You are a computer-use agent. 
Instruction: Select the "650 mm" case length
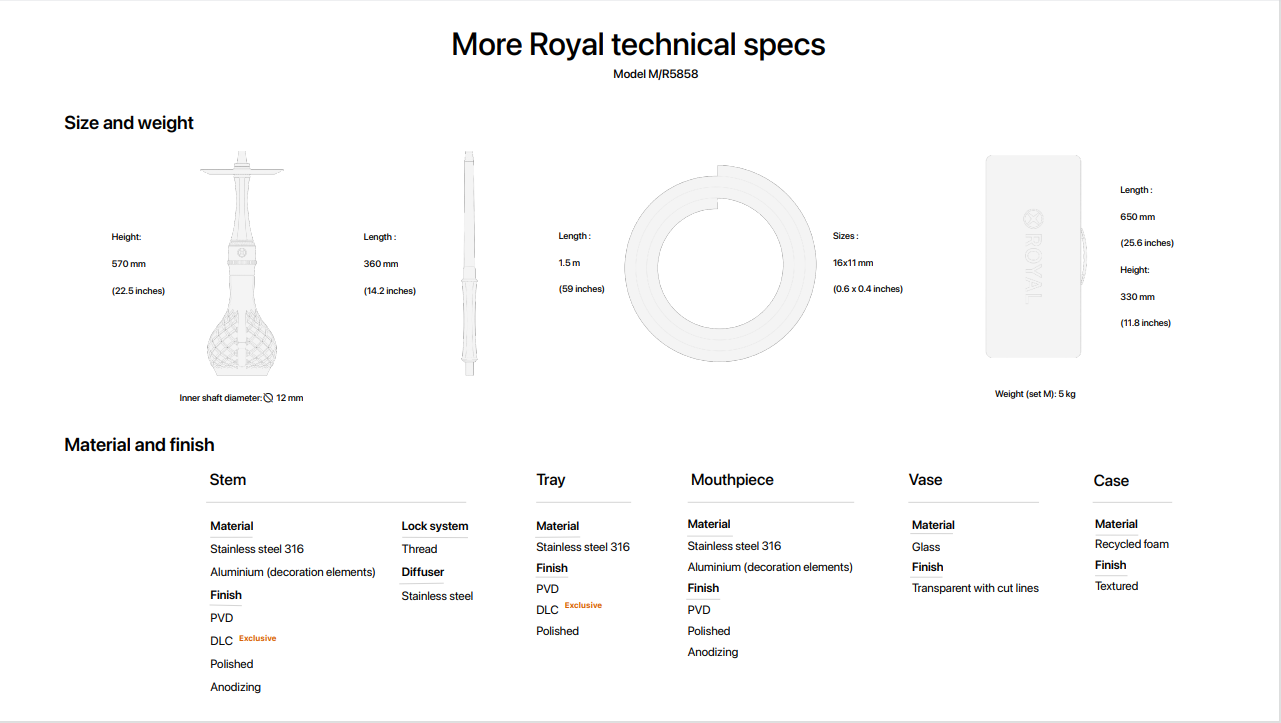tap(1138, 217)
